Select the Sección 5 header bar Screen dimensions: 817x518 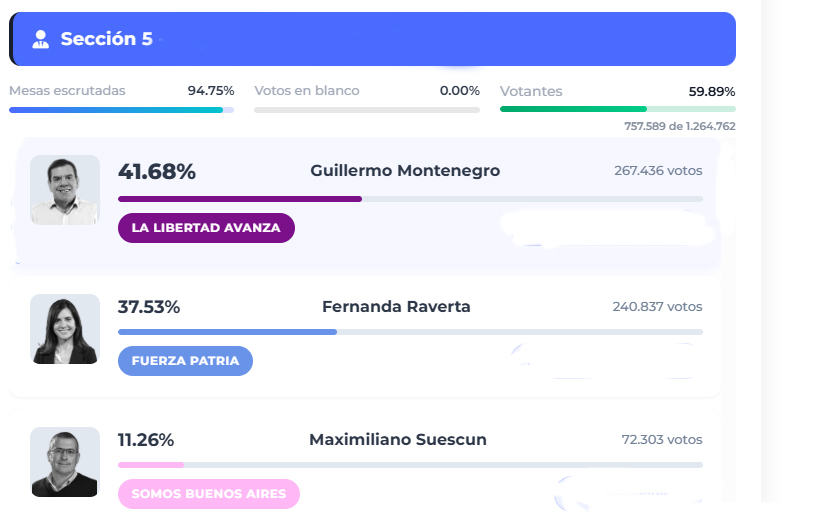tap(400, 40)
